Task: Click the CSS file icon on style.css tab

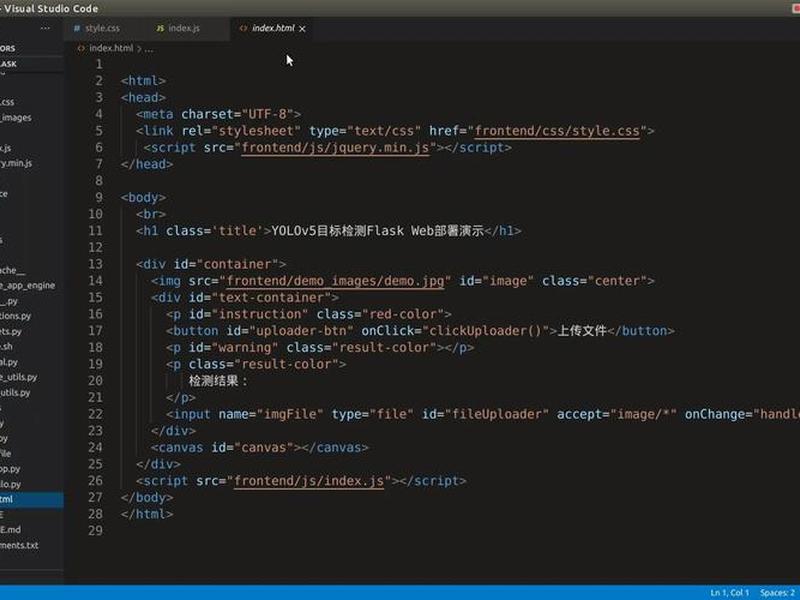Action: click(77, 29)
